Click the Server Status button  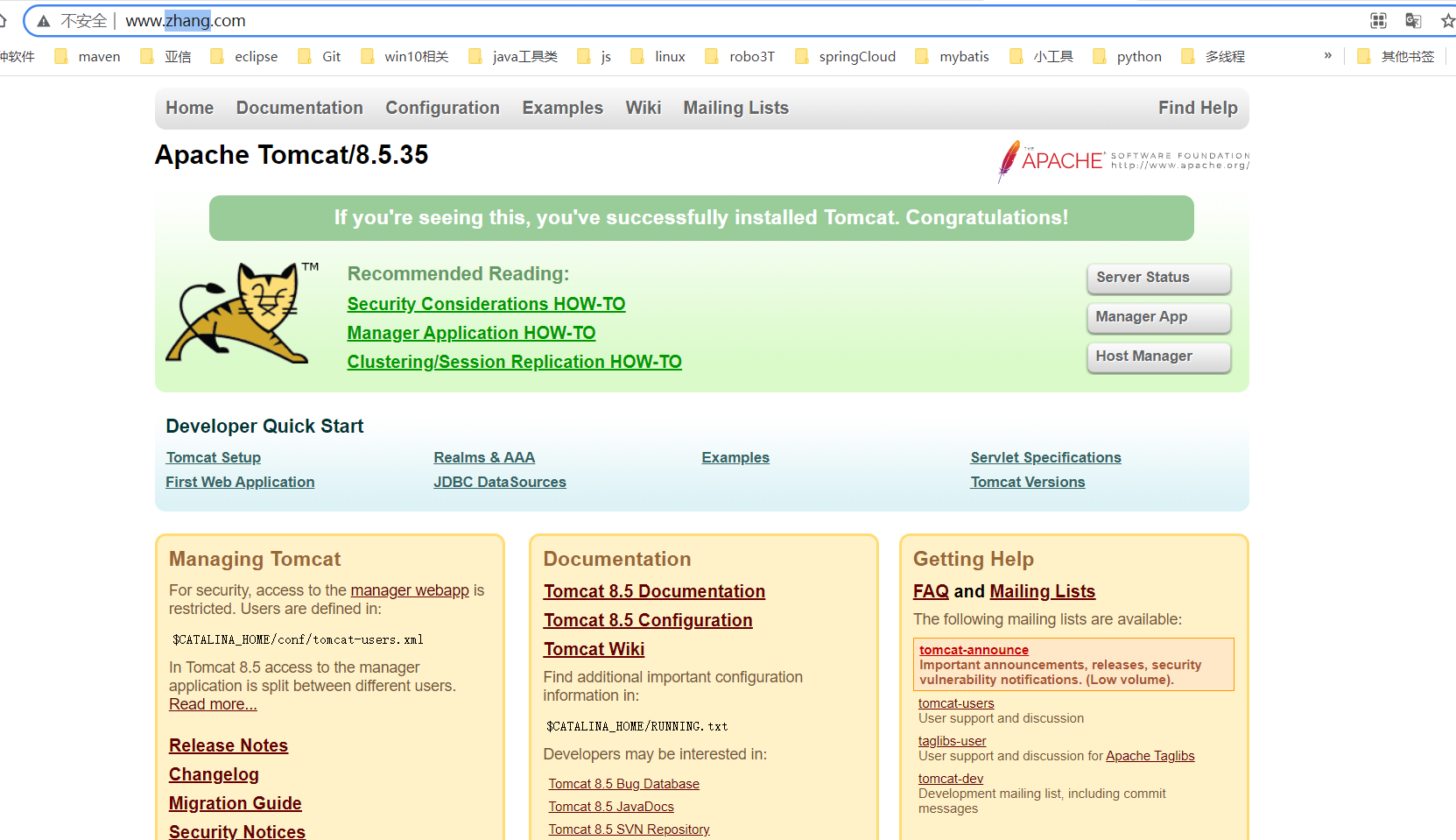pos(1159,279)
